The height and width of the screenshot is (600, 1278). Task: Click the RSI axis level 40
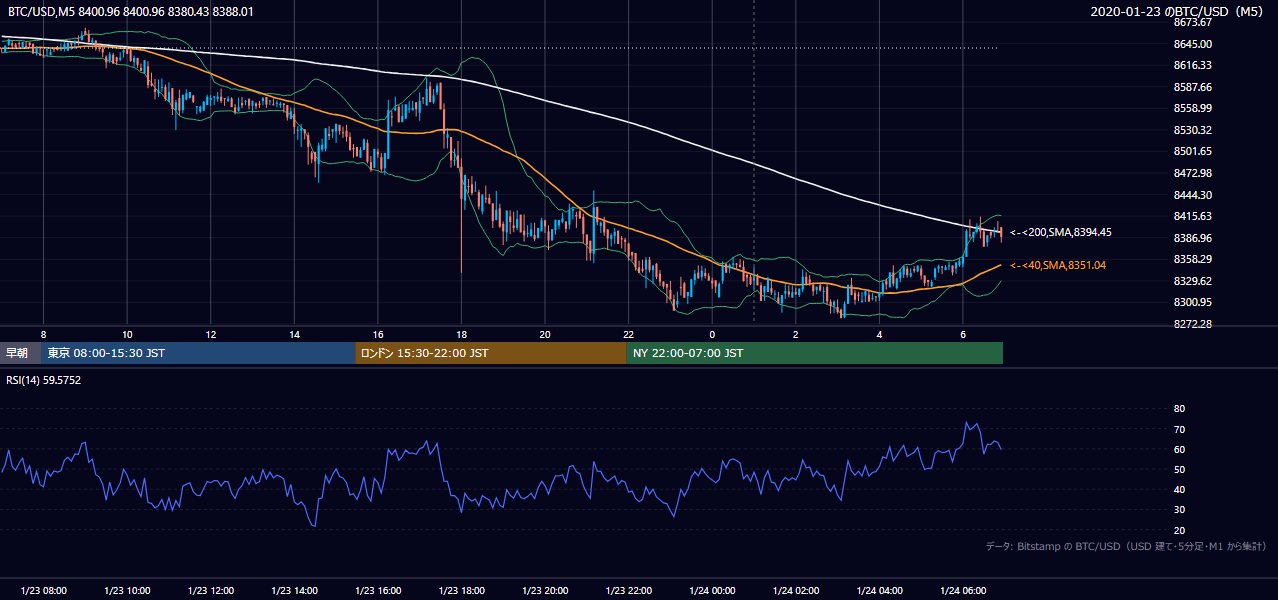[1179, 489]
